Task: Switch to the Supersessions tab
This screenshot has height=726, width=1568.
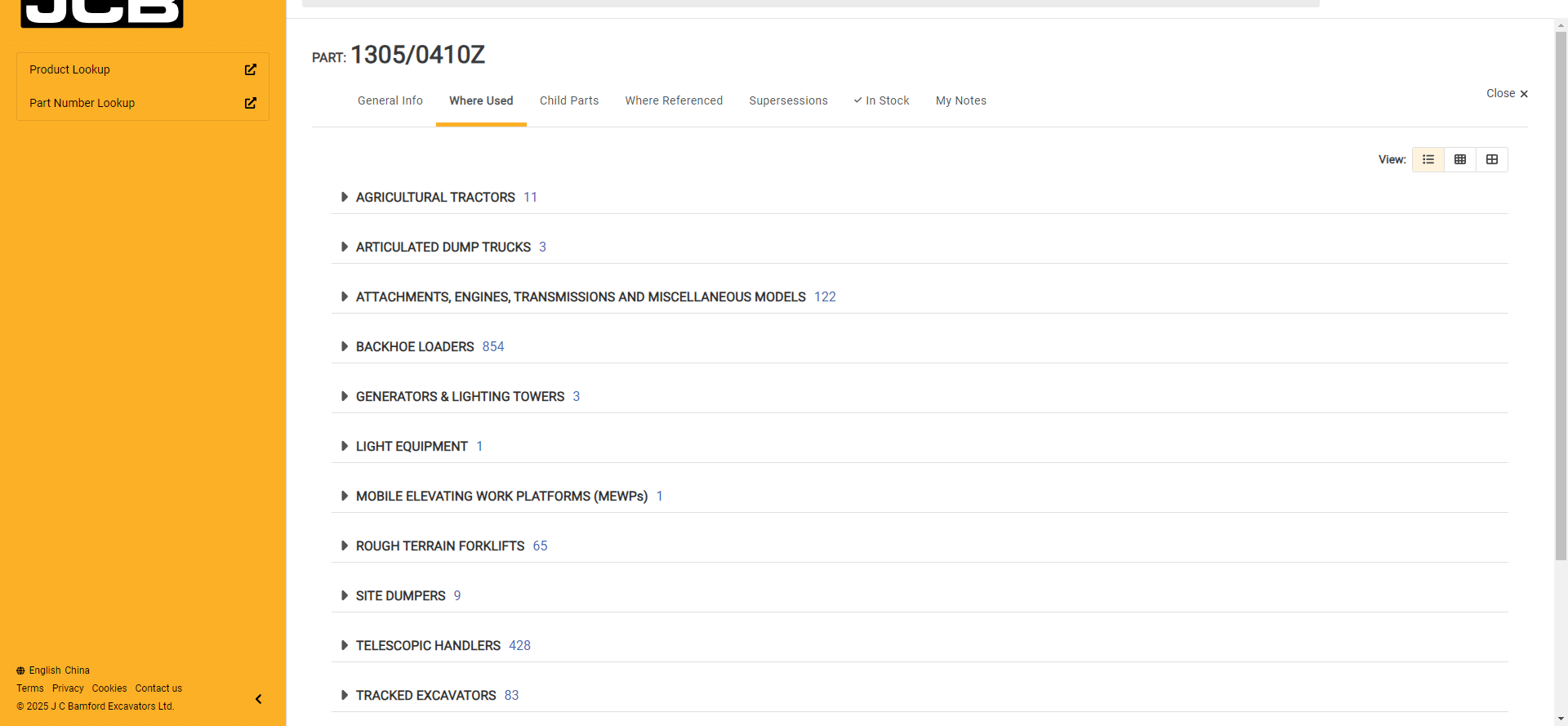Action: [x=788, y=100]
